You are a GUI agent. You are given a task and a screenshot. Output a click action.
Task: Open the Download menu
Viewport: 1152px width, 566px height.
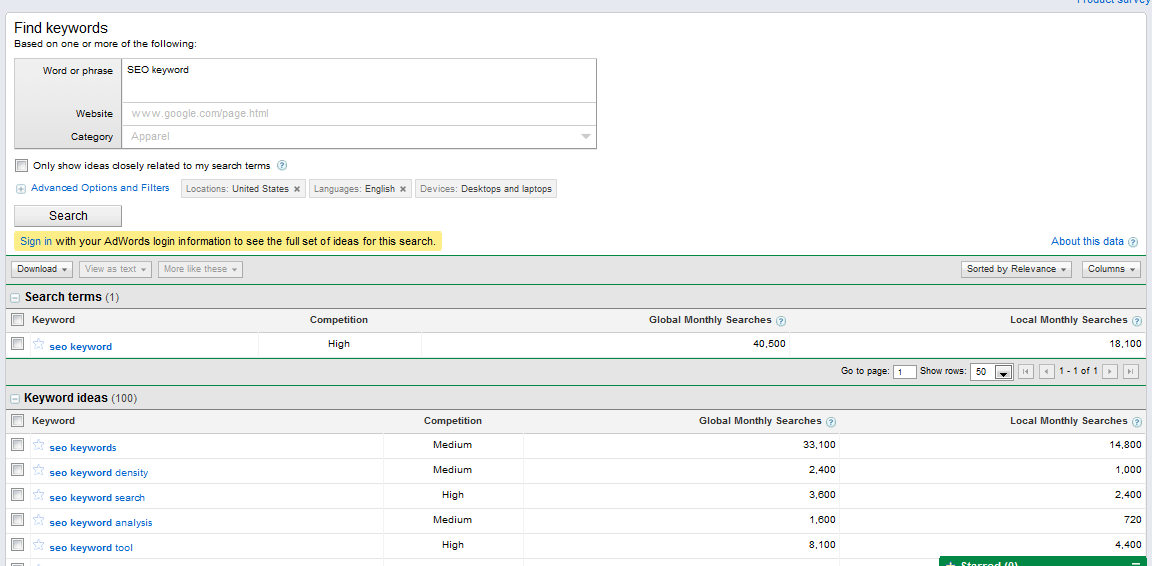click(x=42, y=269)
